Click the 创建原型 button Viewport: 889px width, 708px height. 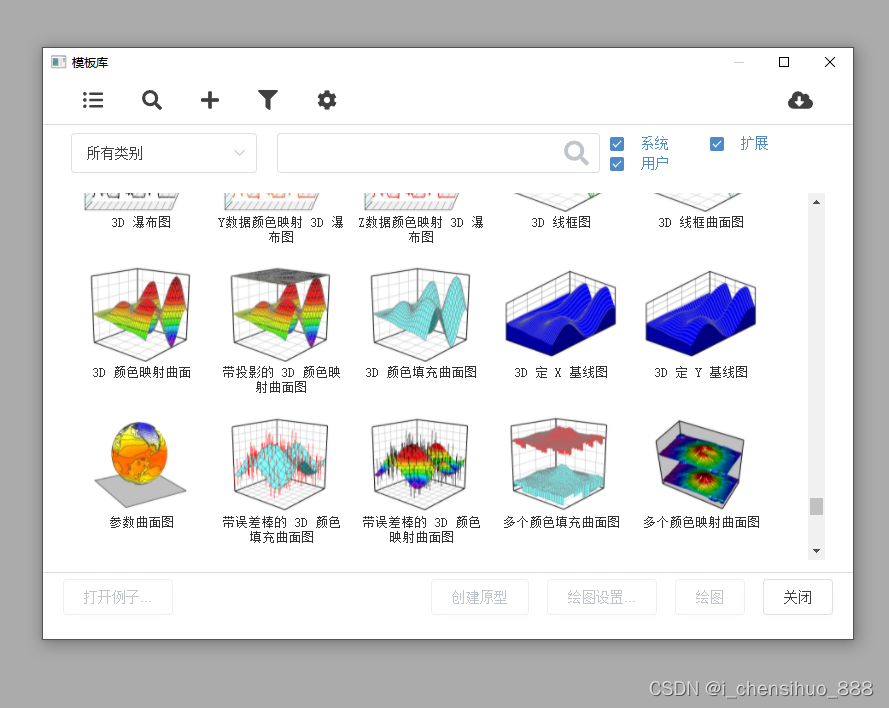pyautogui.click(x=480, y=596)
